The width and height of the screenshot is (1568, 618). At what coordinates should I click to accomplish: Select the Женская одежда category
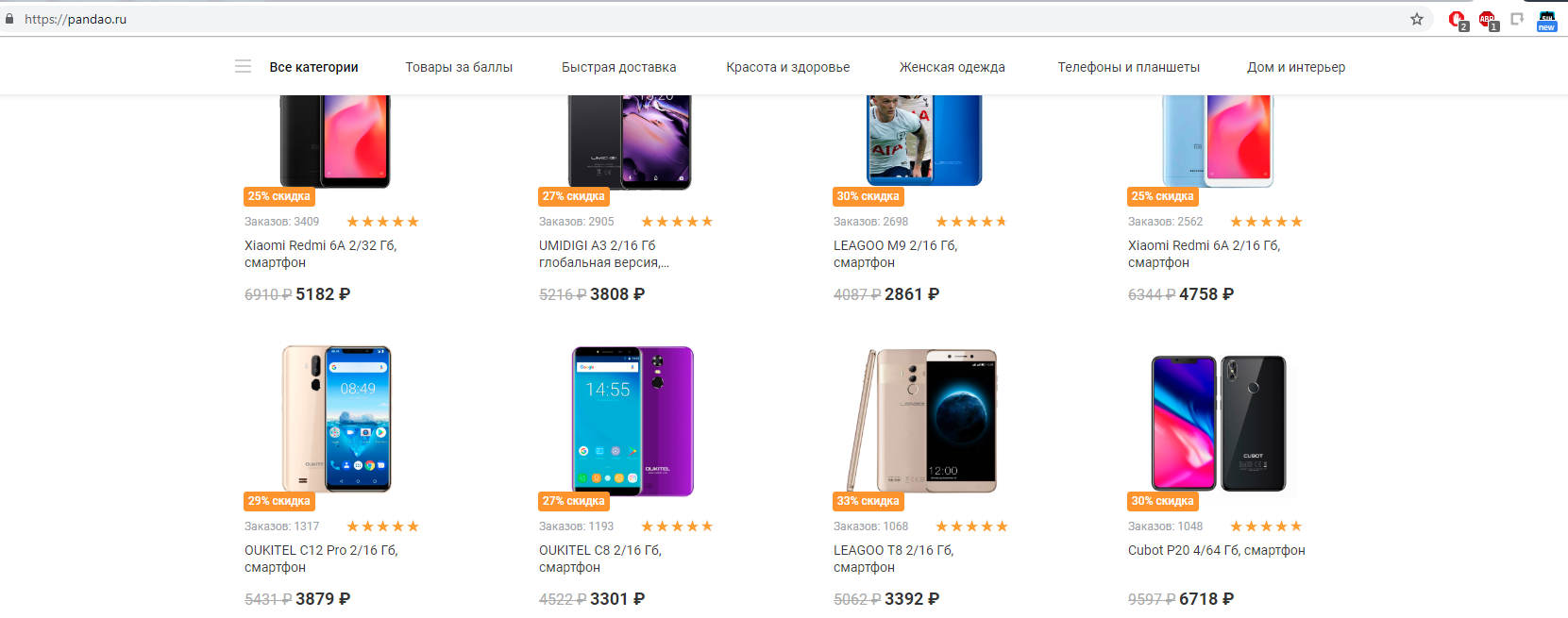click(952, 67)
